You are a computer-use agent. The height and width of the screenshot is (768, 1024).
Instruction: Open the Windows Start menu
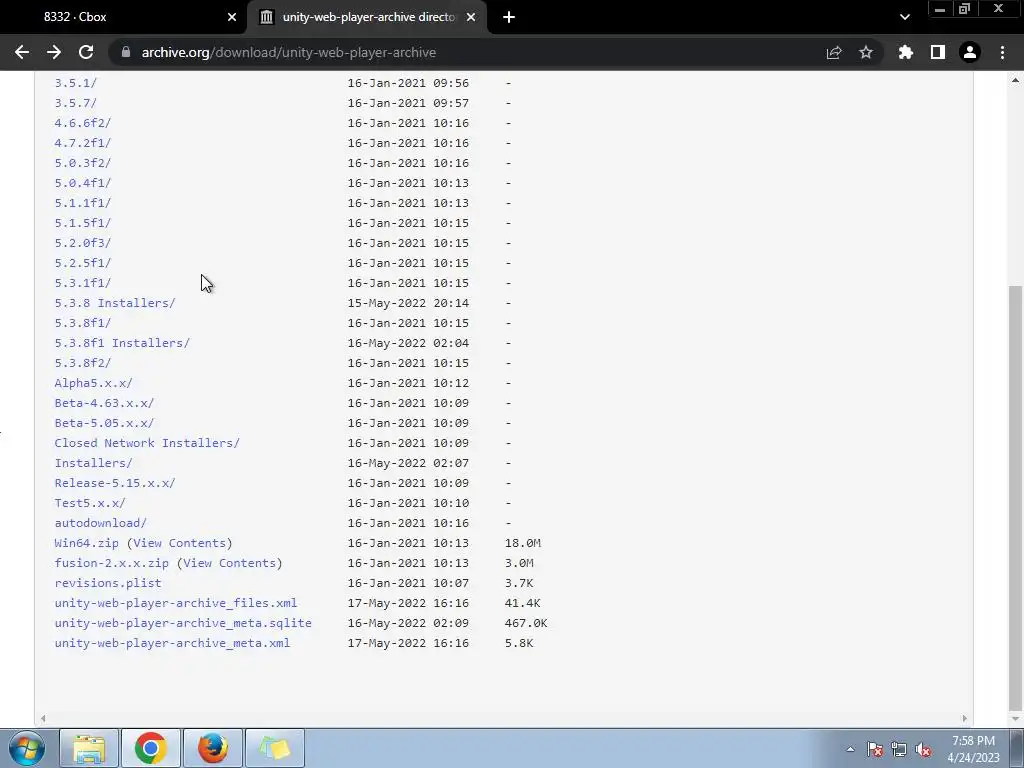click(27, 748)
